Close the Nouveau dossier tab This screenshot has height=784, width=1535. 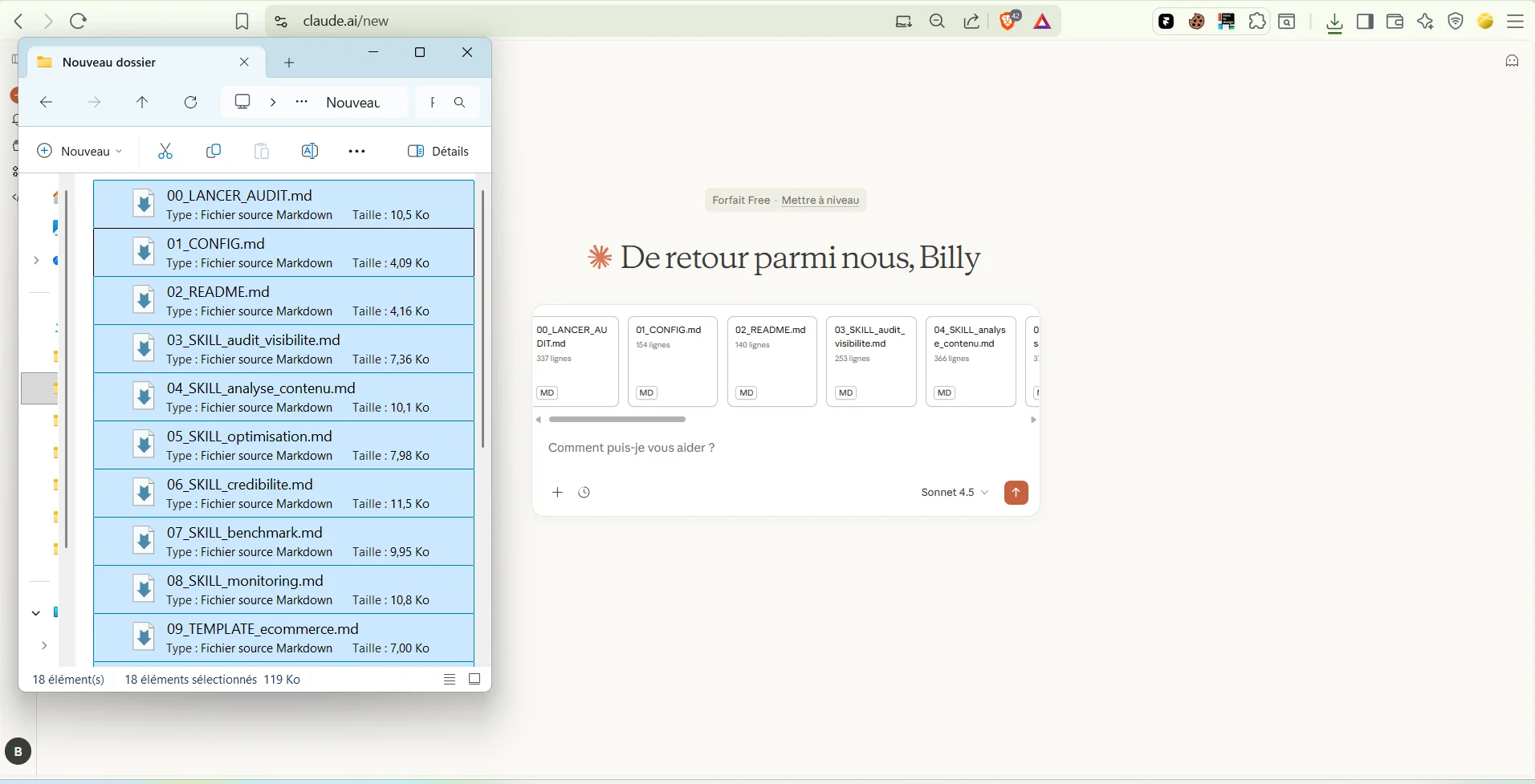245,62
